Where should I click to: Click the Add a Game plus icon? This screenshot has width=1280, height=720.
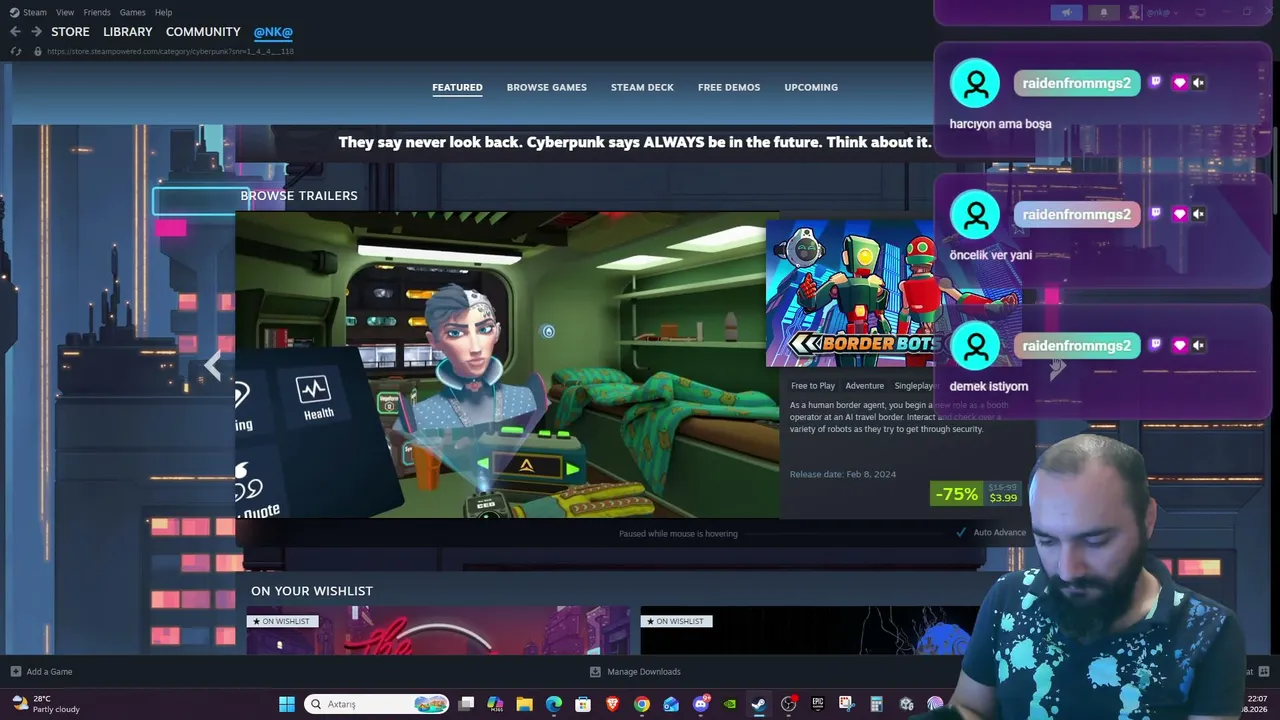pyautogui.click(x=15, y=672)
